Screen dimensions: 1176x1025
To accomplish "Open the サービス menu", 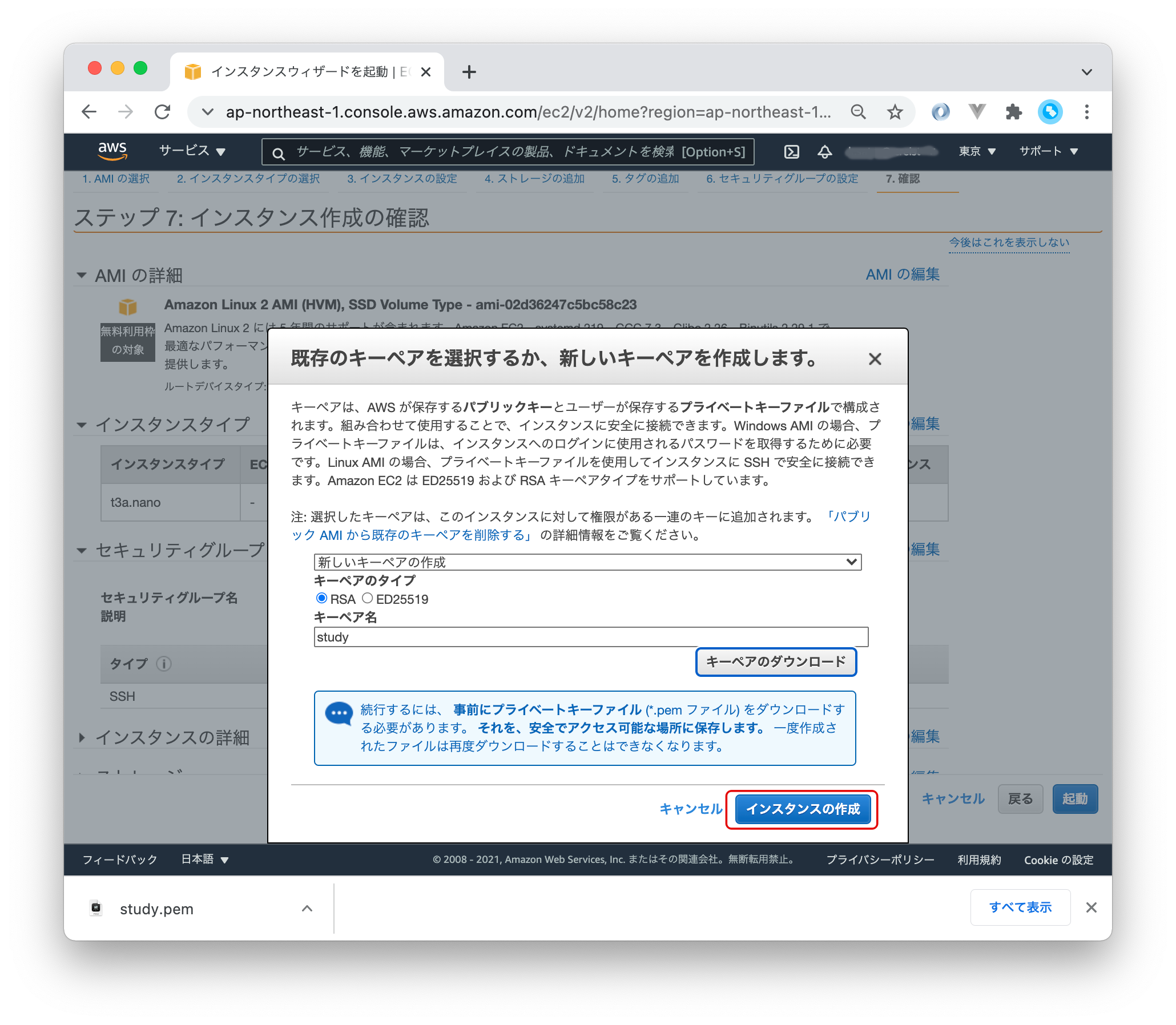I will 192,151.
